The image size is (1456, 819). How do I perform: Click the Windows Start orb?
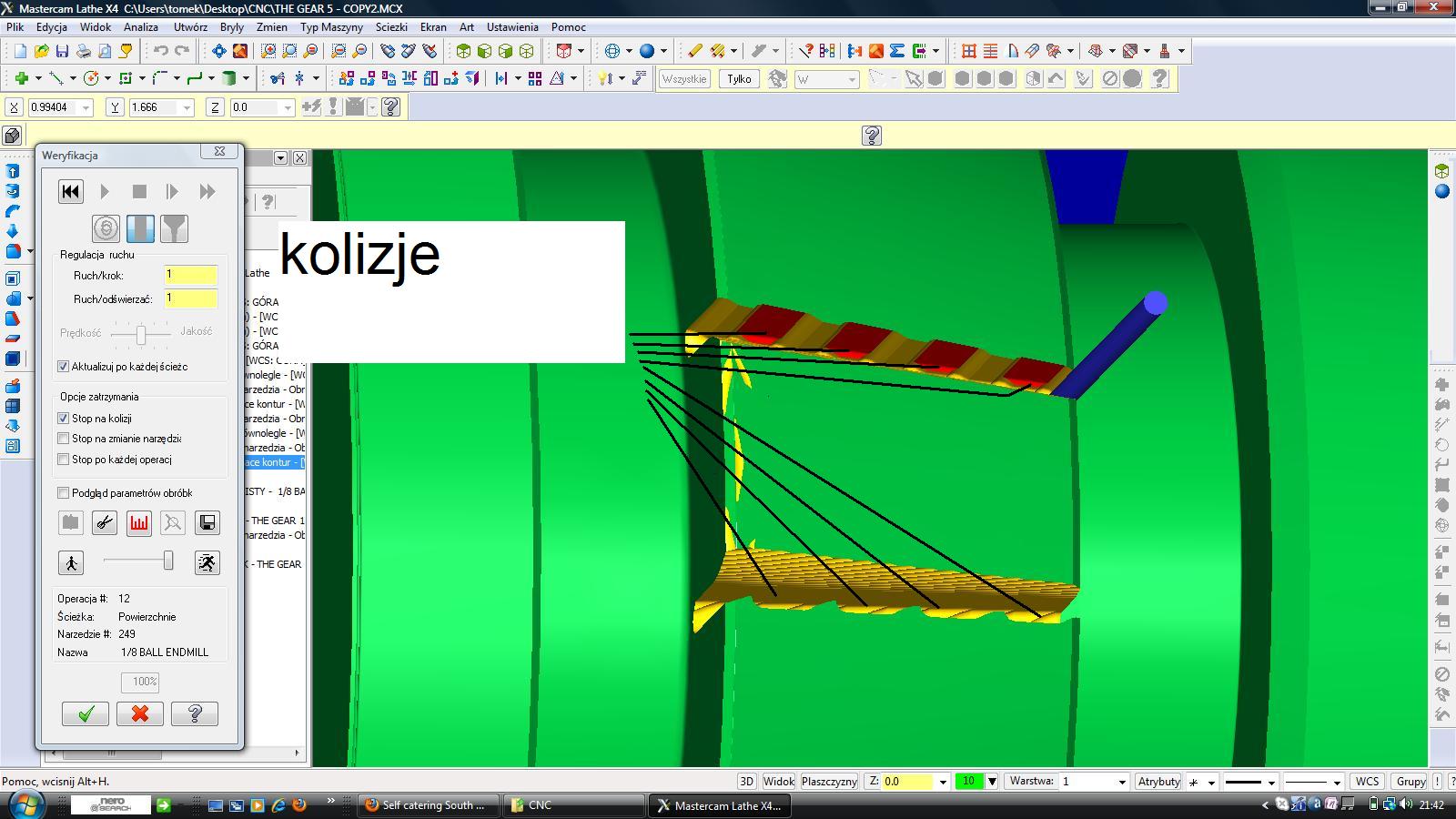pos(25,804)
